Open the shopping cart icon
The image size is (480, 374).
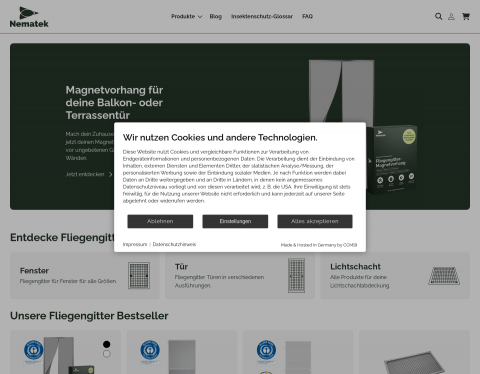pyautogui.click(x=466, y=16)
